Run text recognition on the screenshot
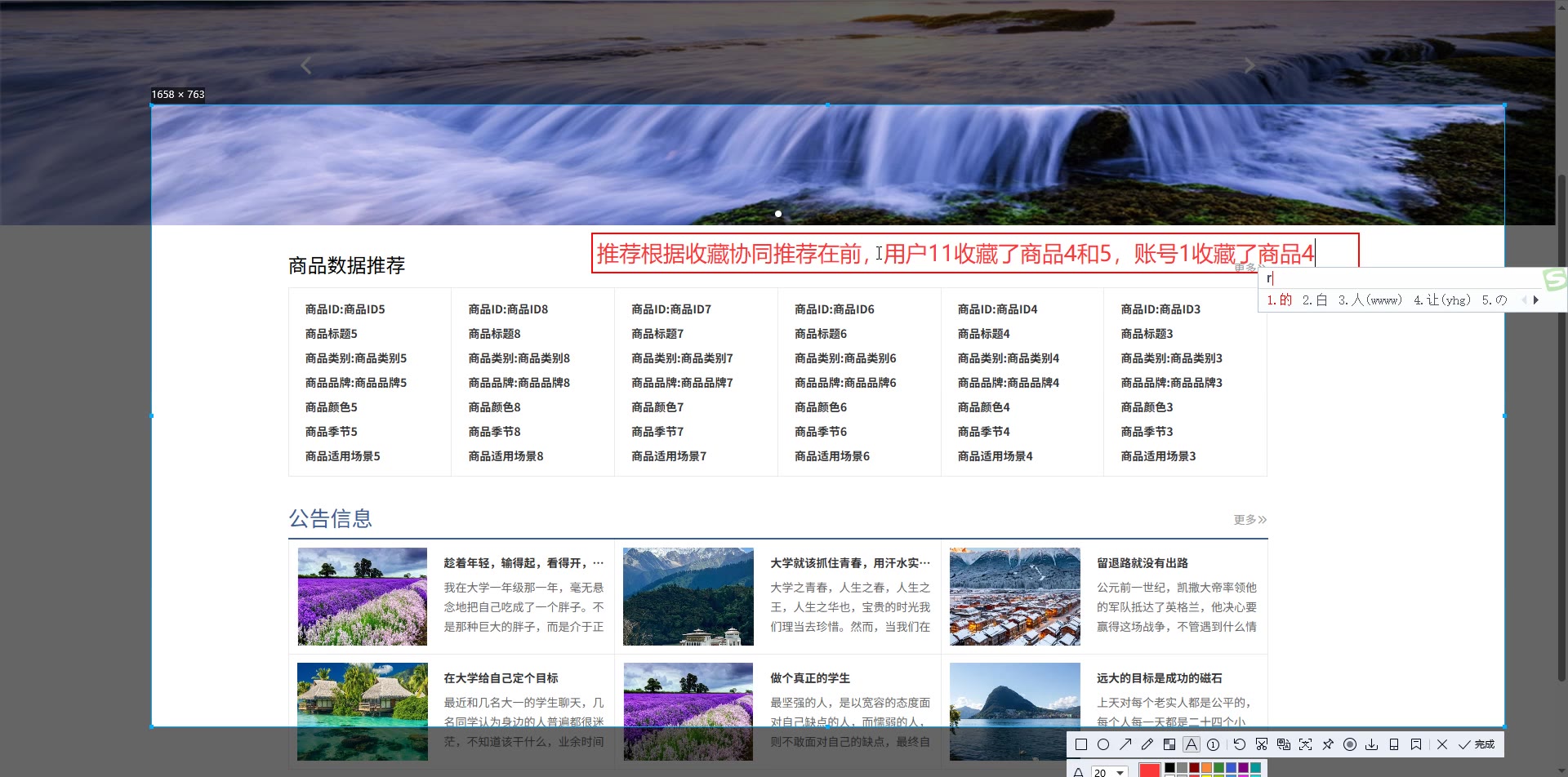 click(x=1306, y=744)
